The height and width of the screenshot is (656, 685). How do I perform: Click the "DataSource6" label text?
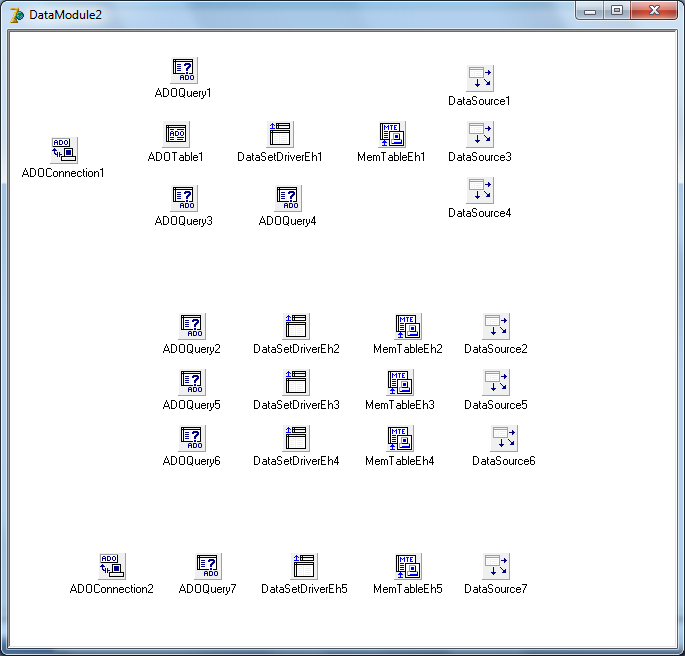coord(504,461)
